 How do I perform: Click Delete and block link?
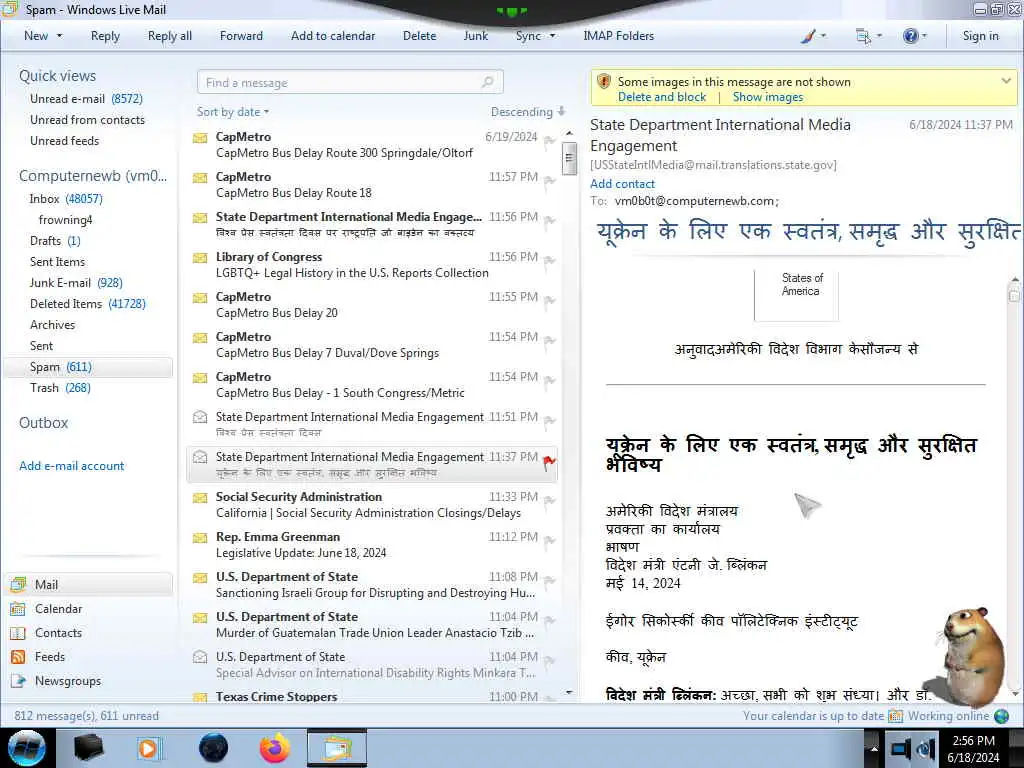662,97
